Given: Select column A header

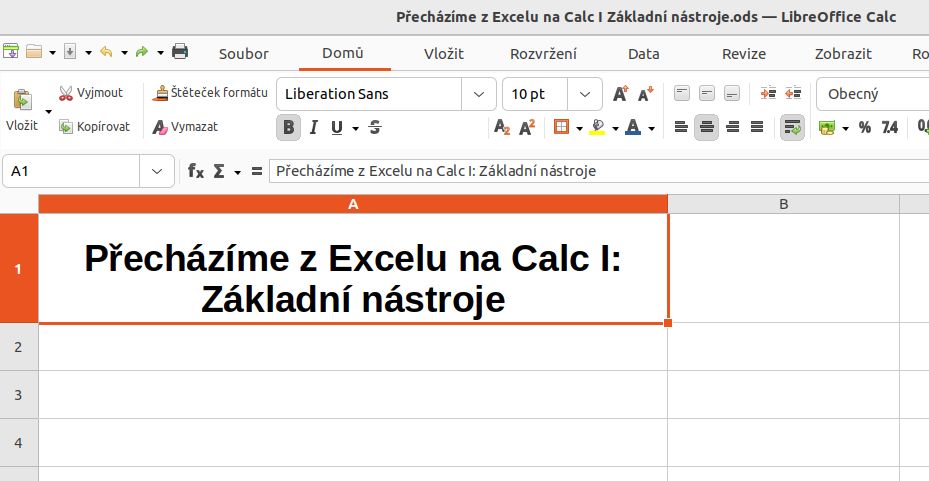Looking at the screenshot, I should coord(353,204).
